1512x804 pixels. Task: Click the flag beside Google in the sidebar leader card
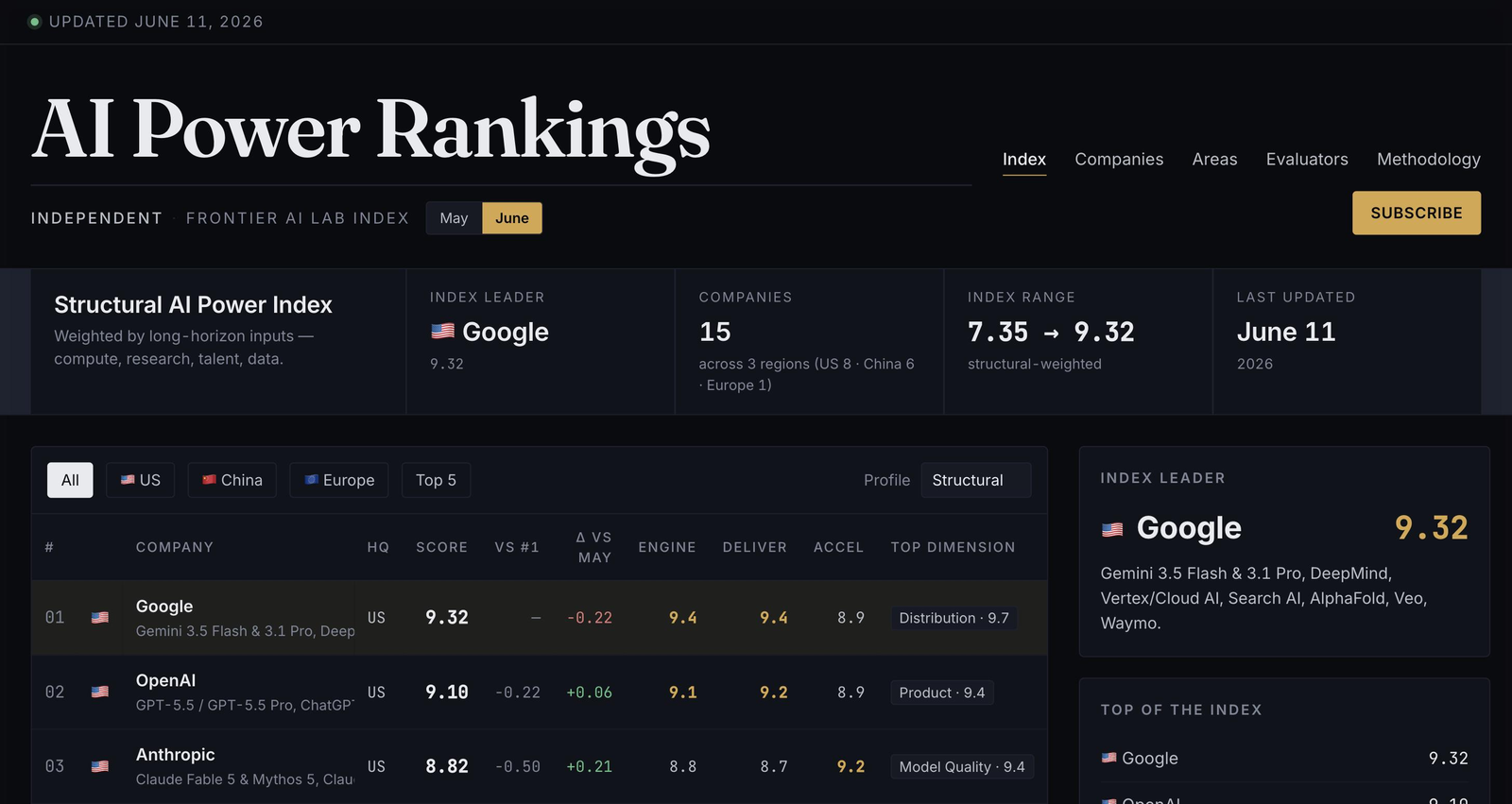[1112, 530]
